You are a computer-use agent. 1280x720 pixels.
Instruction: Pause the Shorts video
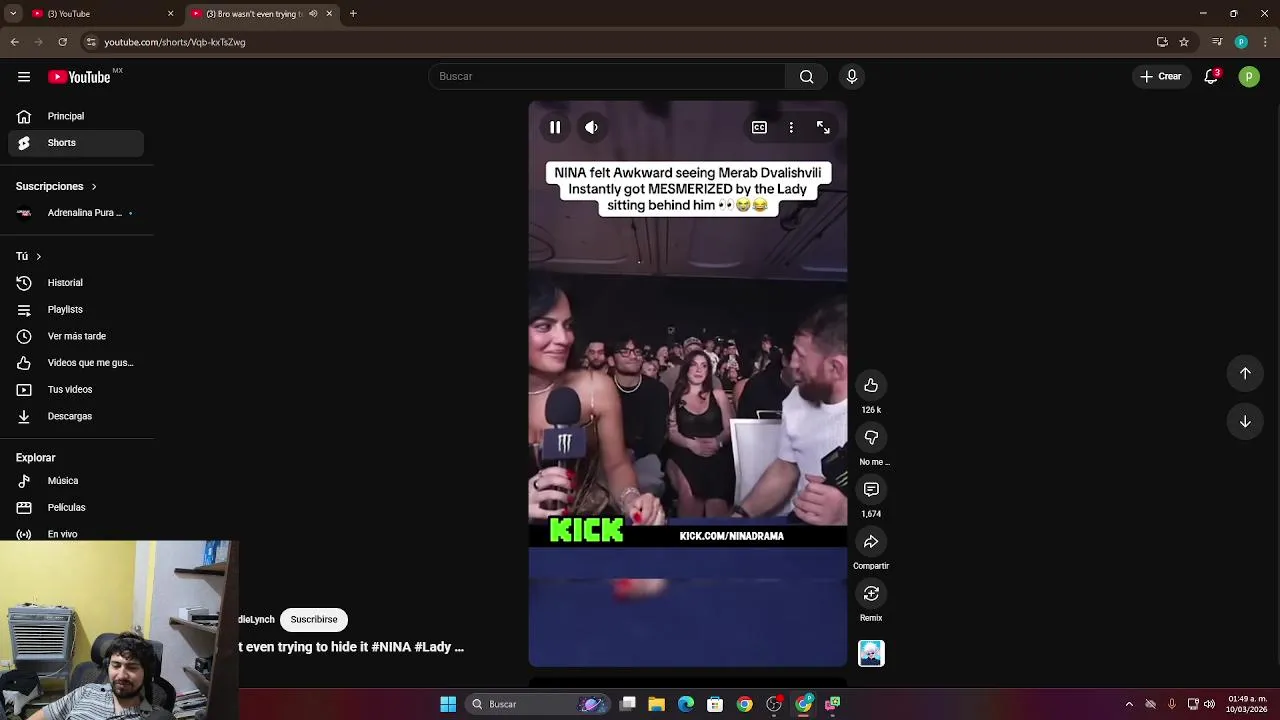coord(555,127)
